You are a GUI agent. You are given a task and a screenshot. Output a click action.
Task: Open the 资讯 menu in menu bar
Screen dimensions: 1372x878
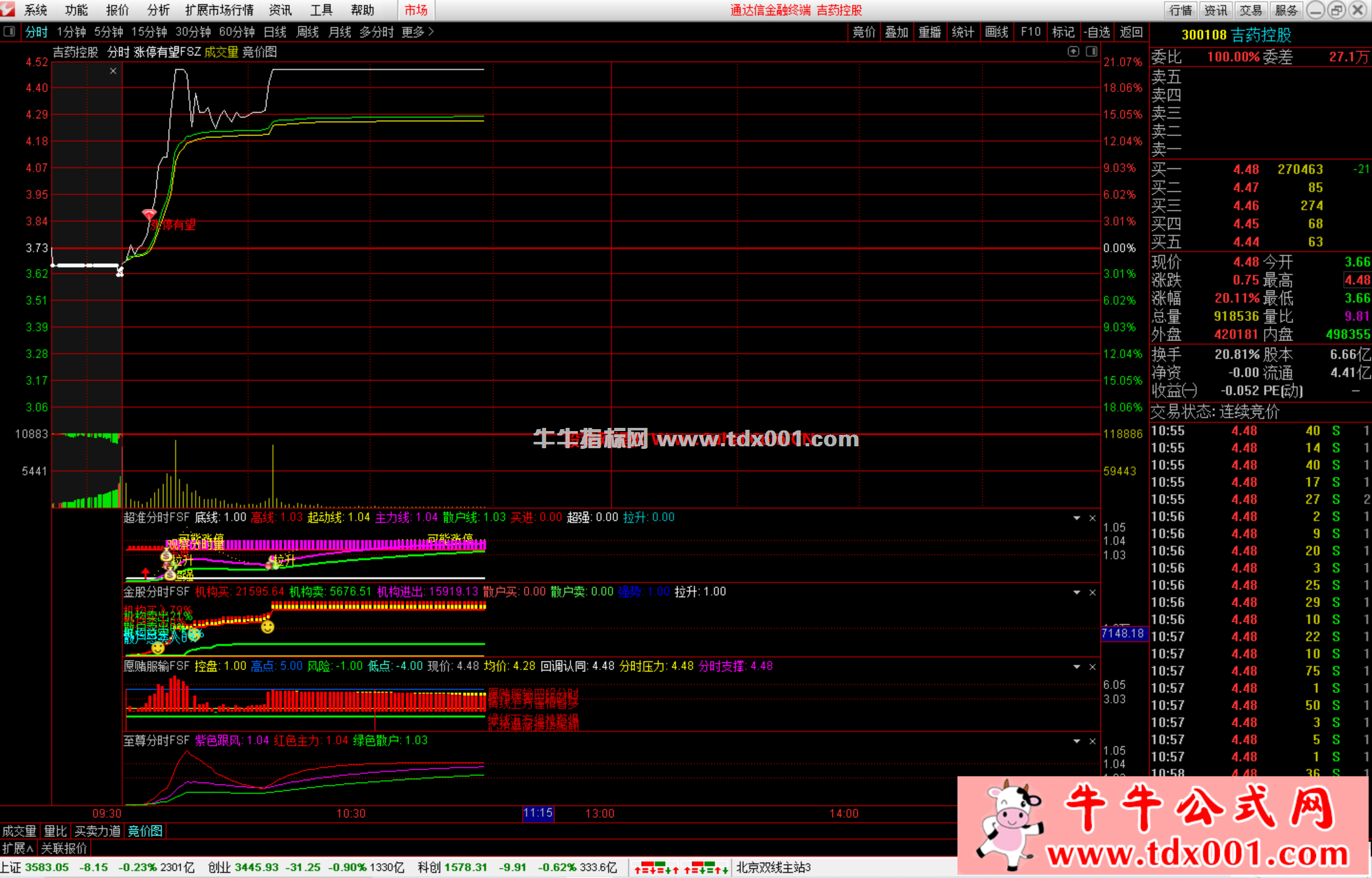pyautogui.click(x=280, y=10)
